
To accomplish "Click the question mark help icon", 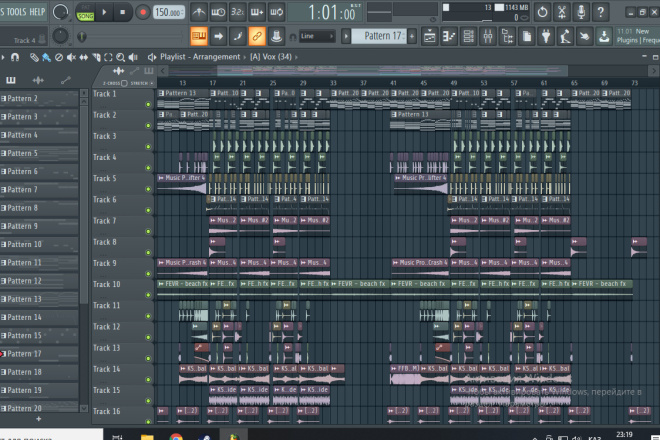I will [x=601, y=12].
